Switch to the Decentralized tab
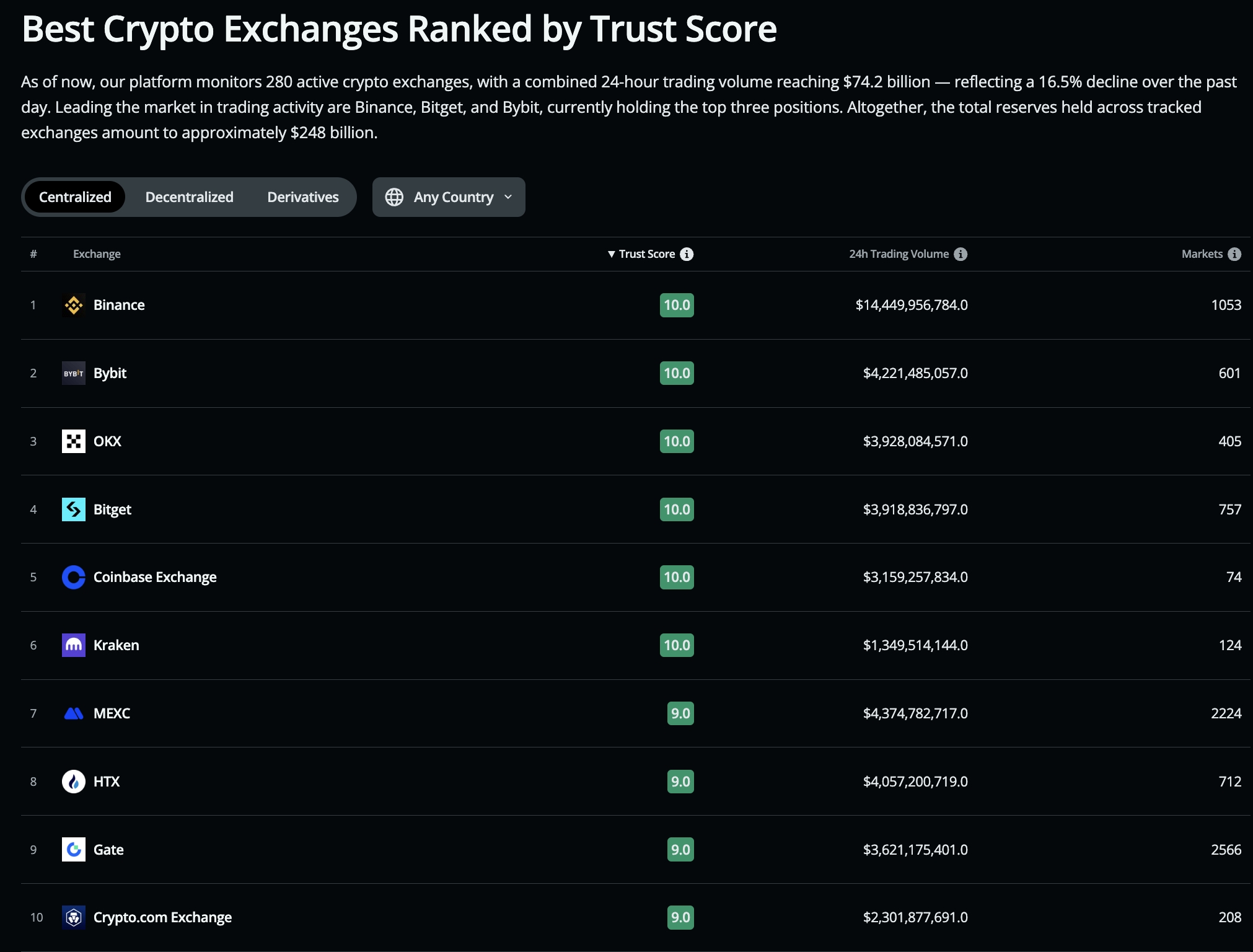1253x952 pixels. [189, 197]
